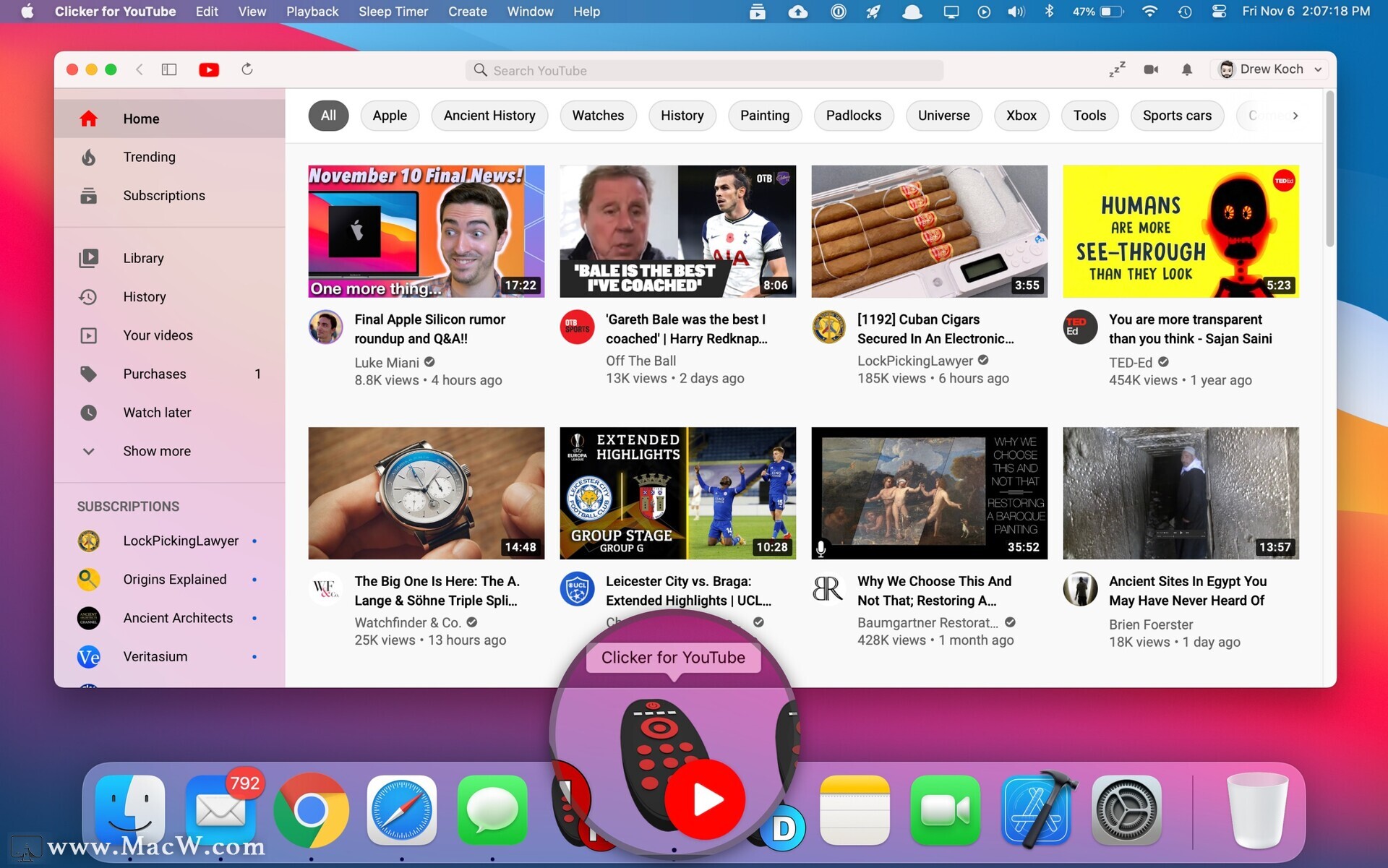
Task: Click the YouTube logo icon in address bar
Action: point(208,69)
